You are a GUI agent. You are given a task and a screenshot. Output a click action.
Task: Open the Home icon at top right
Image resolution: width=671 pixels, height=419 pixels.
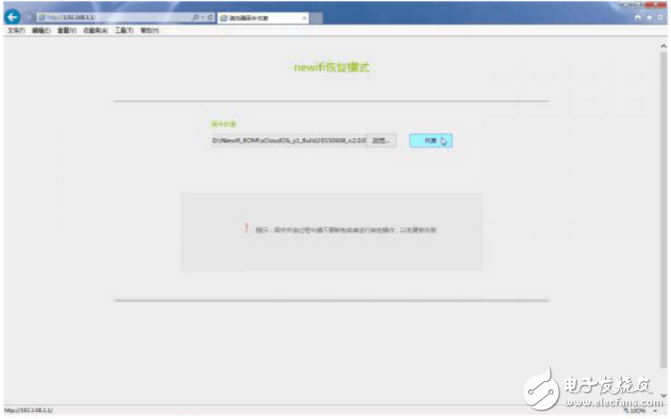638,18
